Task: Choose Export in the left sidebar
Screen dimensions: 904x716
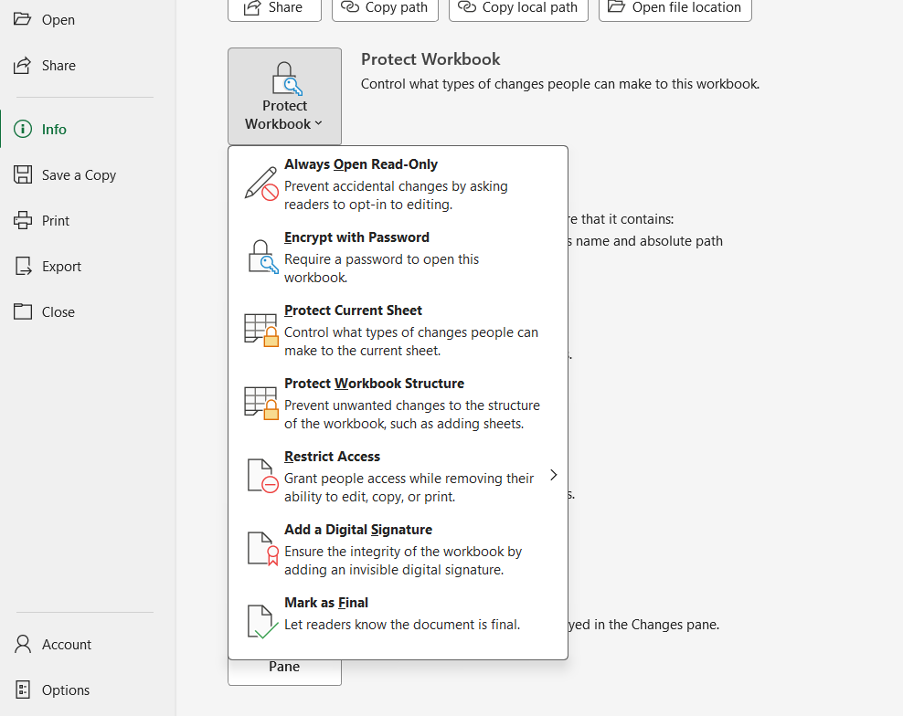Action: click(x=61, y=266)
